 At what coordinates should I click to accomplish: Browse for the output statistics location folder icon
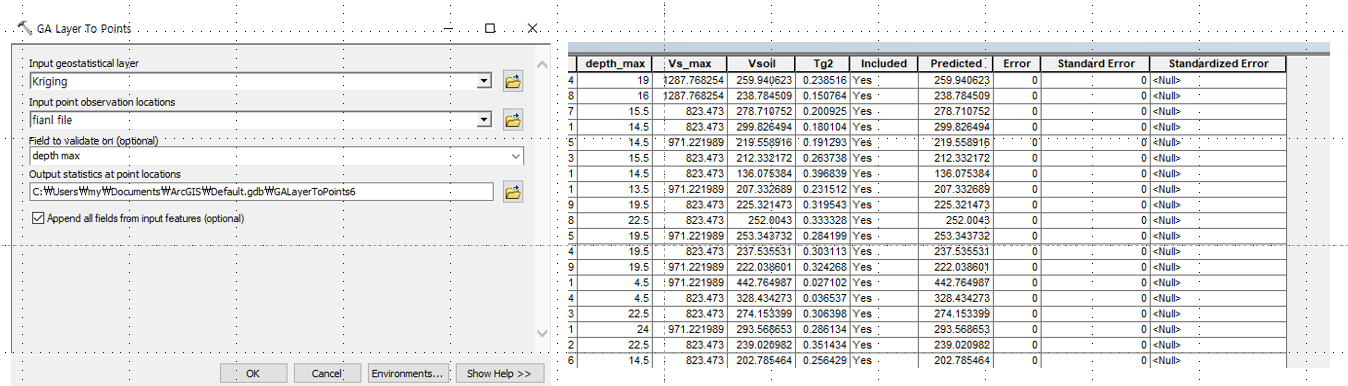513,192
